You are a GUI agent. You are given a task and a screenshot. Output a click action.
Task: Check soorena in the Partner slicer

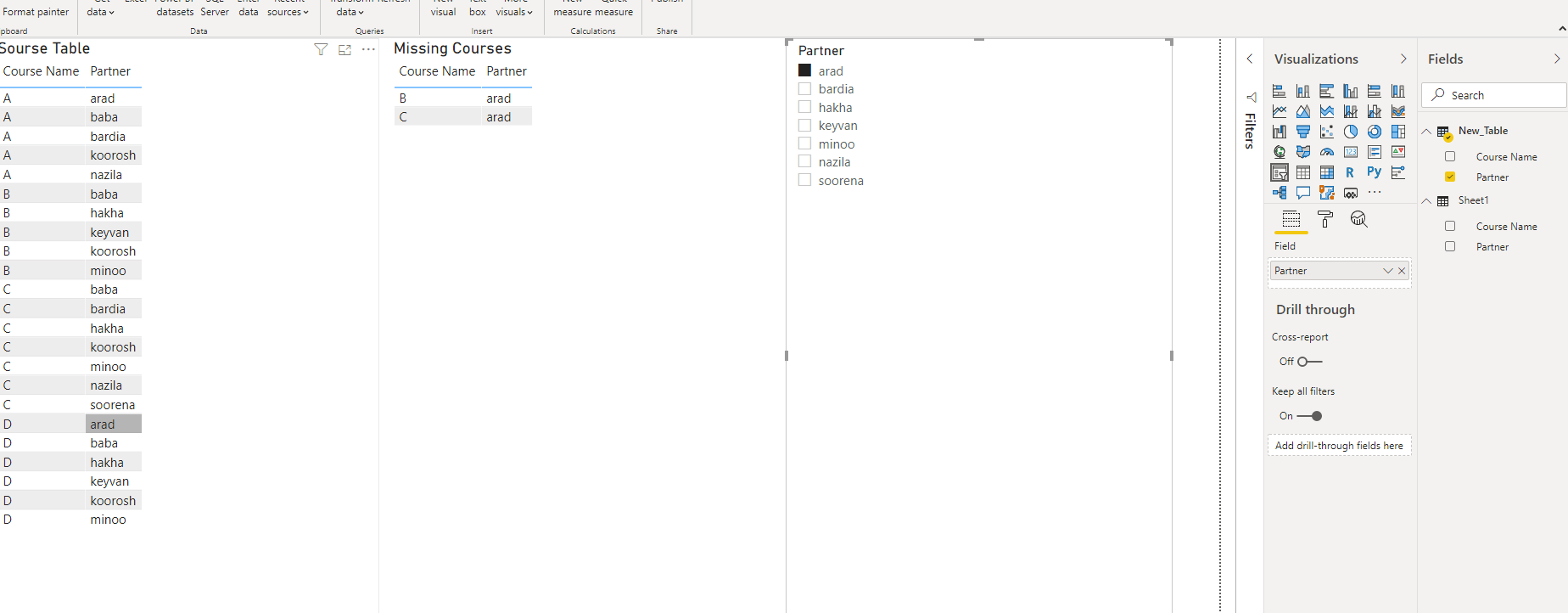point(804,180)
